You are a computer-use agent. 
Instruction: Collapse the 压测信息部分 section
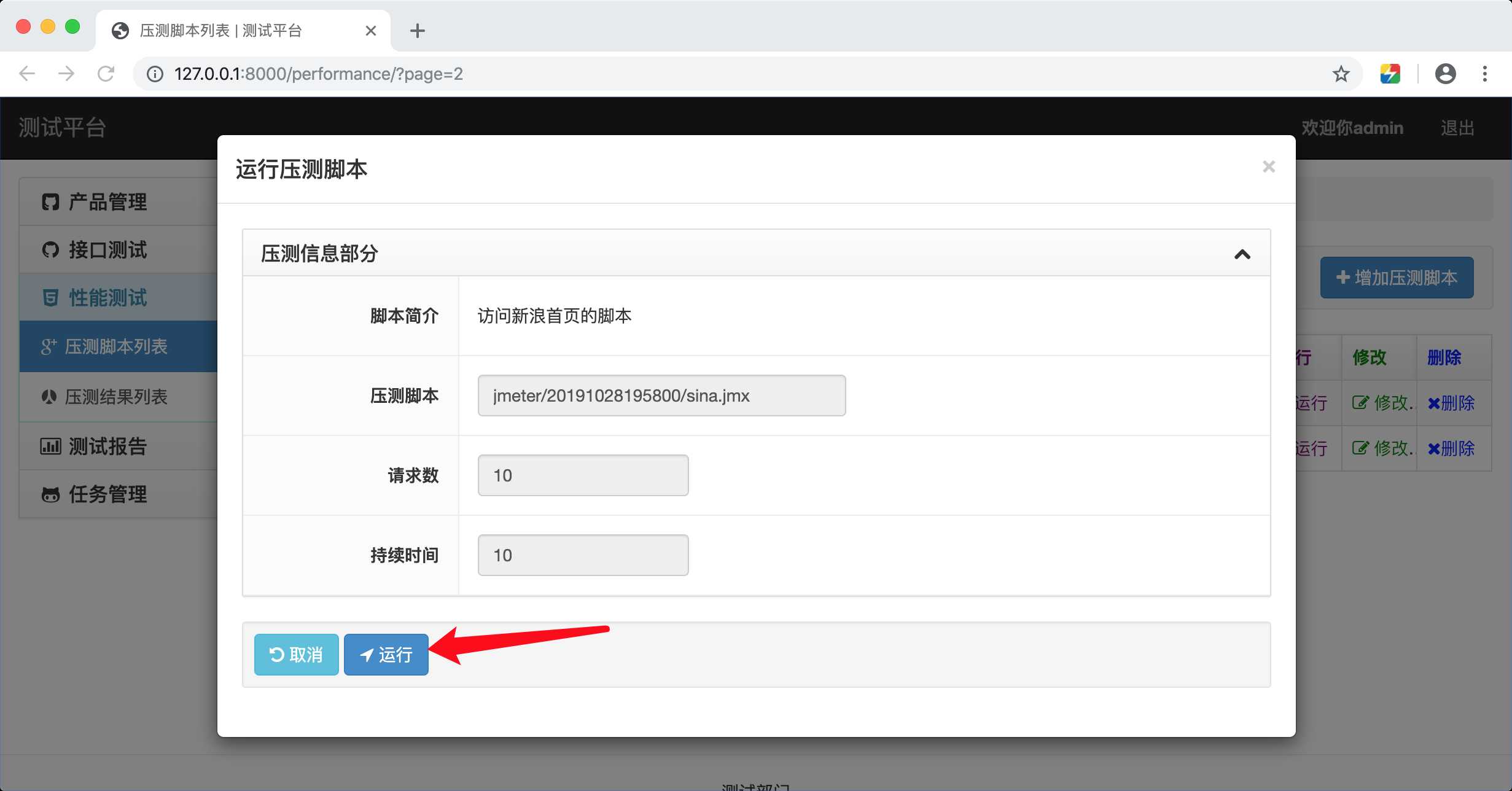(1244, 254)
